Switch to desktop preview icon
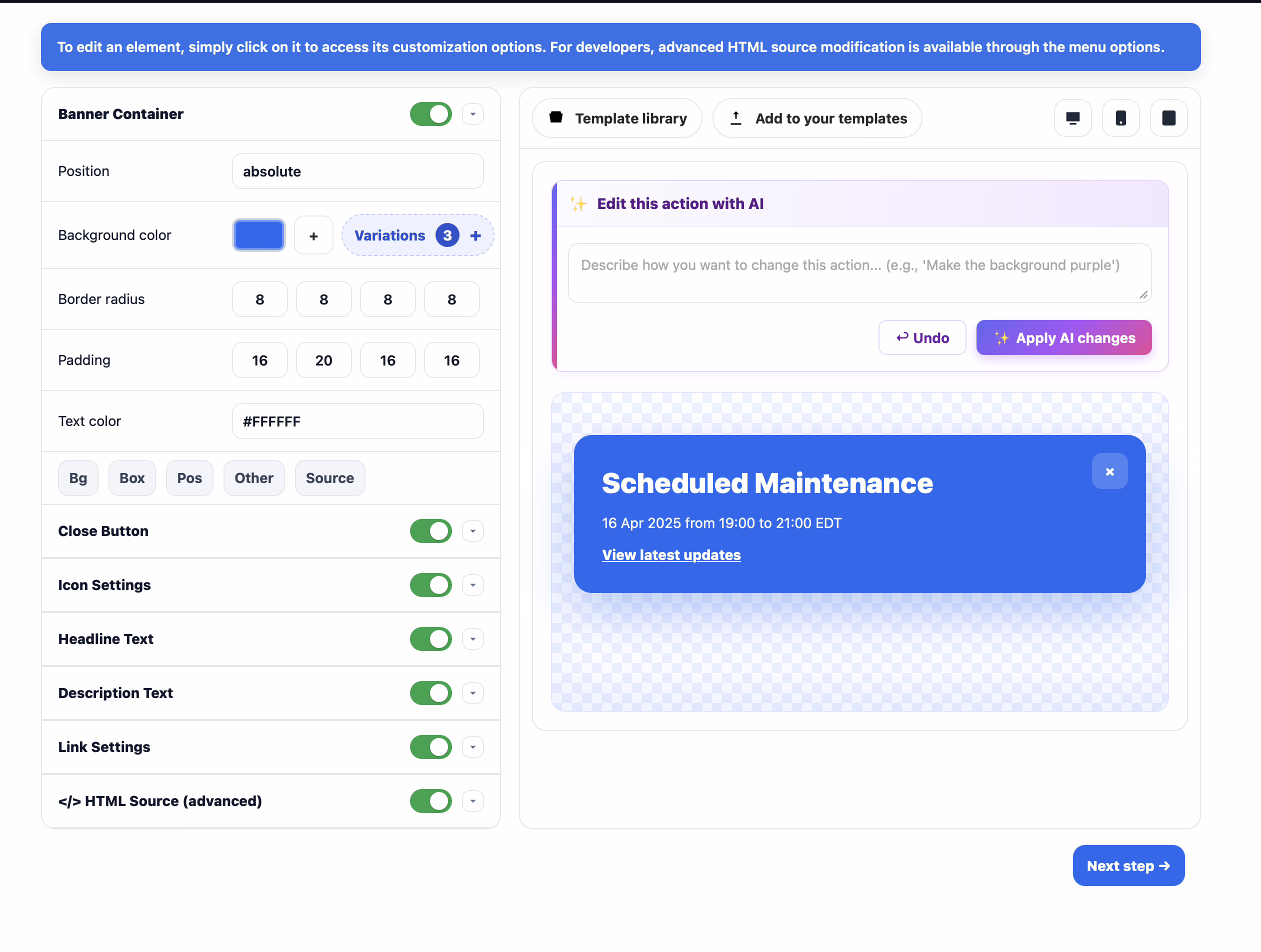Image resolution: width=1261 pixels, height=952 pixels. pyautogui.click(x=1072, y=118)
